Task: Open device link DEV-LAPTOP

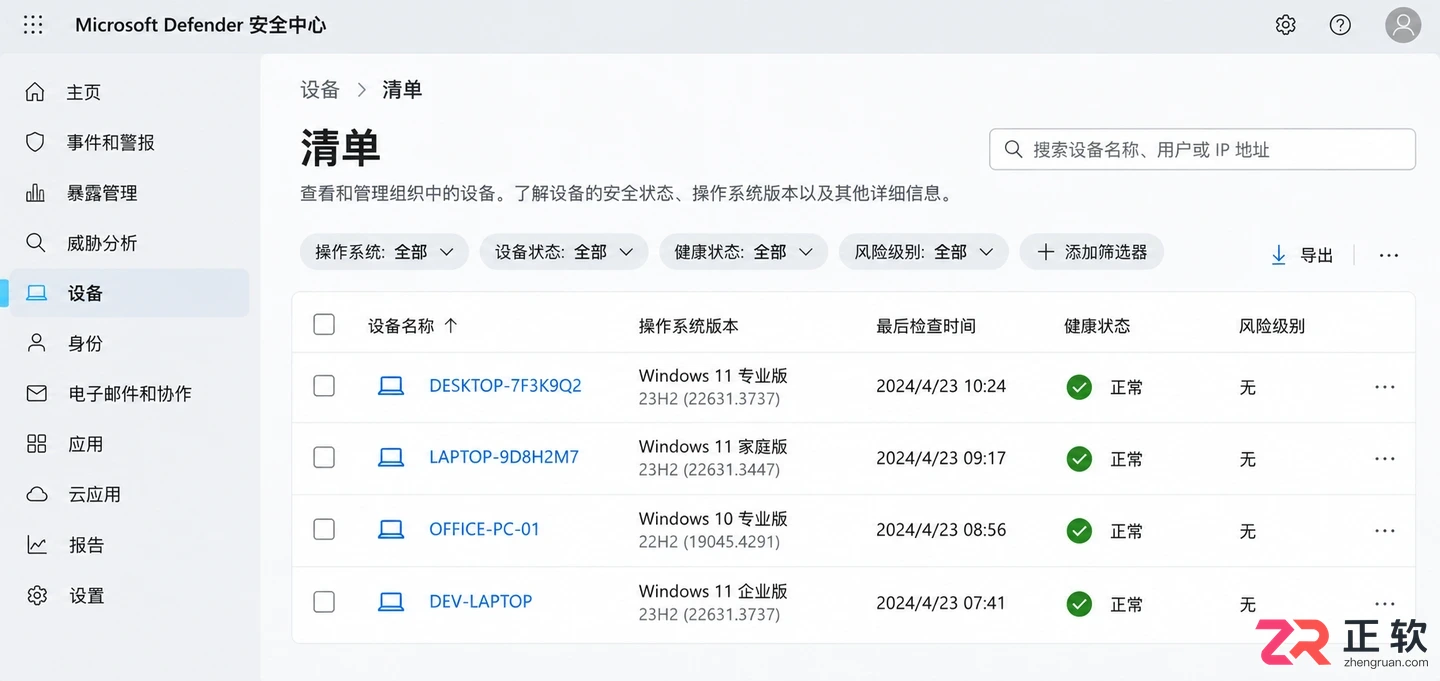Action: click(x=480, y=601)
